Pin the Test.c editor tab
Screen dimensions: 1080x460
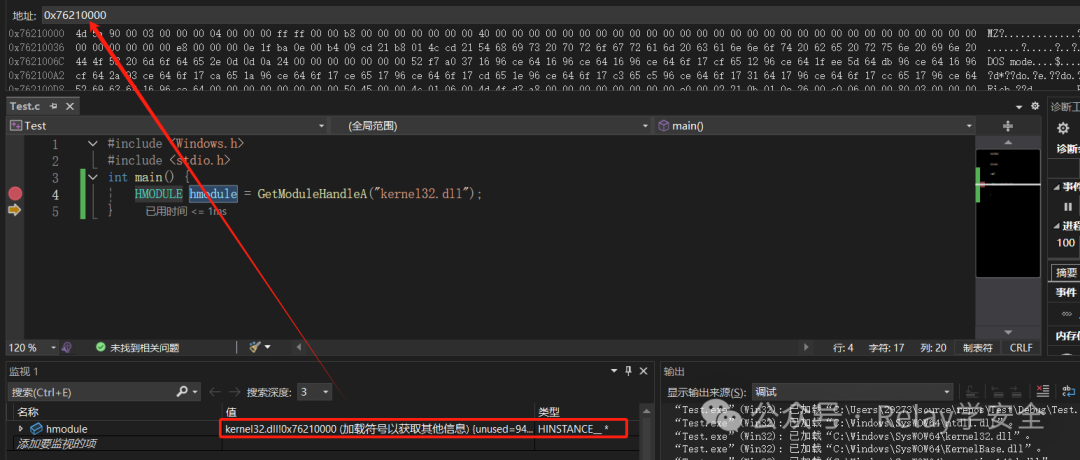pos(54,107)
